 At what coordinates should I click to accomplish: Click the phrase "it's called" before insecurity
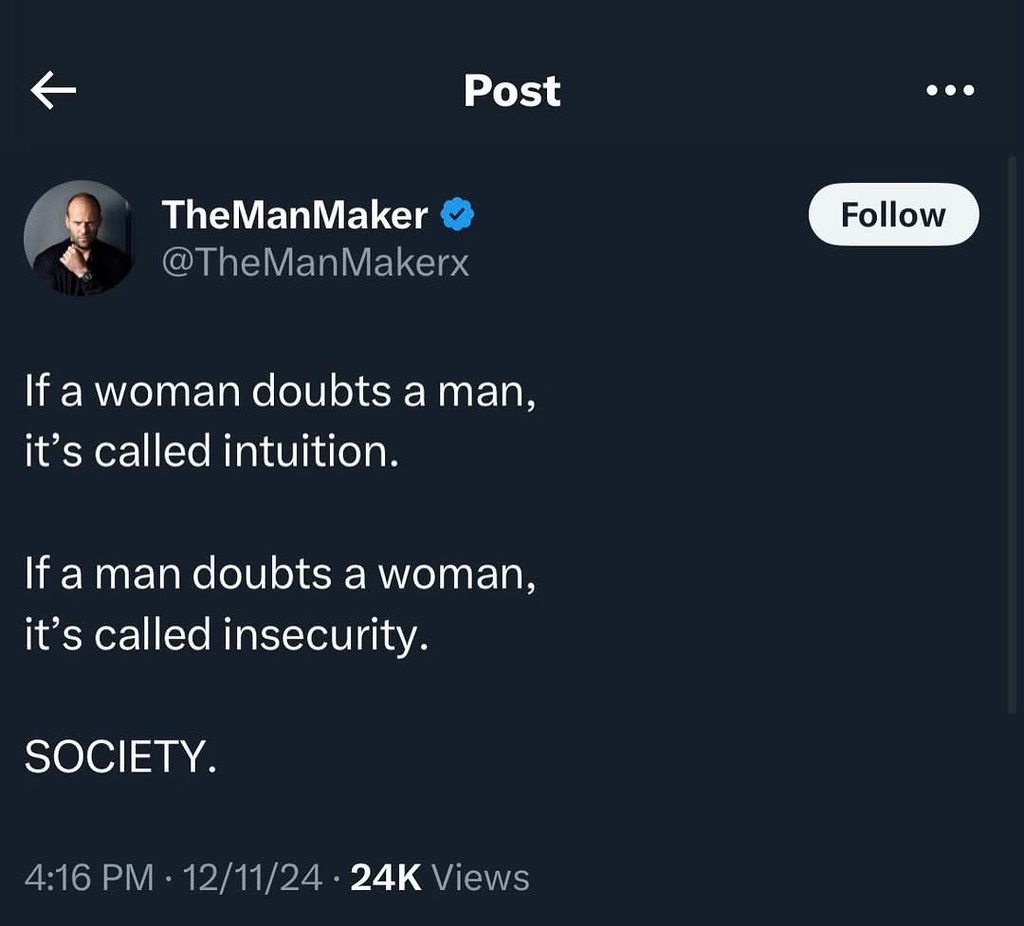click(117, 634)
